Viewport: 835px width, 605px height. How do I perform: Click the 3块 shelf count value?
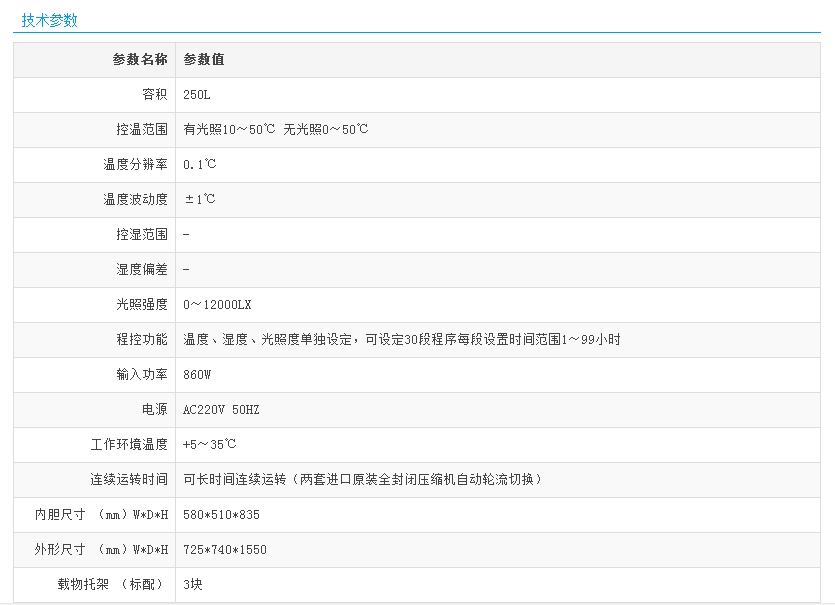[x=193, y=585]
